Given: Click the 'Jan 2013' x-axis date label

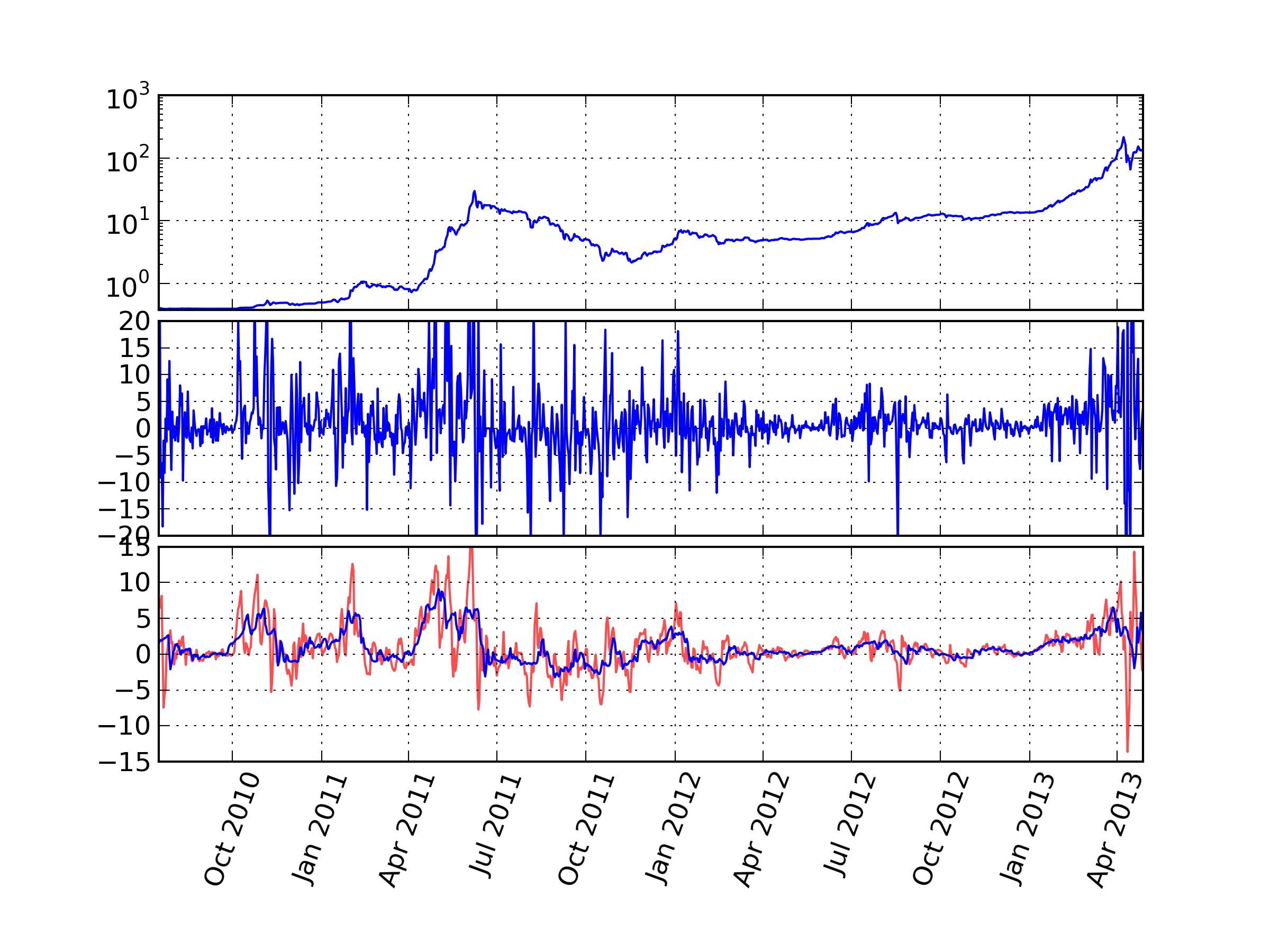Looking at the screenshot, I should [1028, 830].
